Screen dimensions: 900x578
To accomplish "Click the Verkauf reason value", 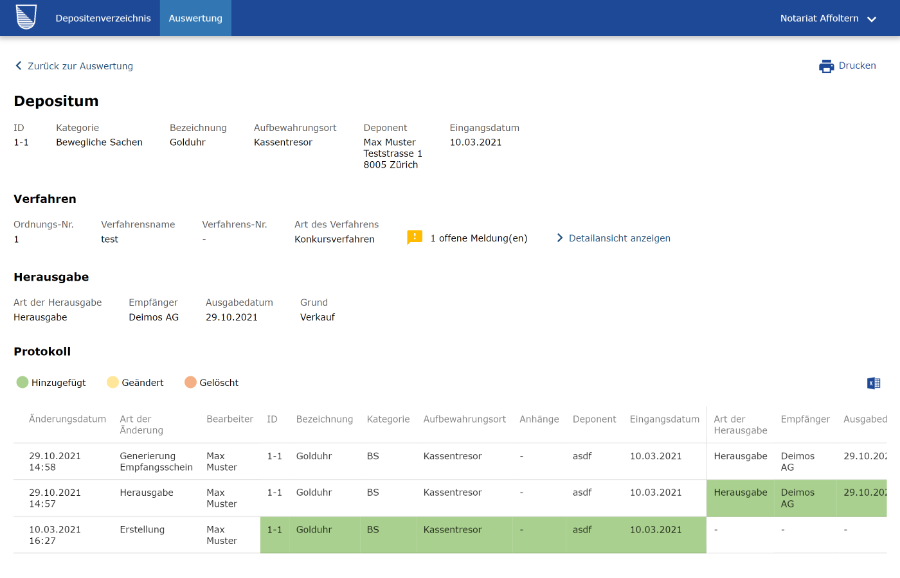I will [x=317, y=317].
